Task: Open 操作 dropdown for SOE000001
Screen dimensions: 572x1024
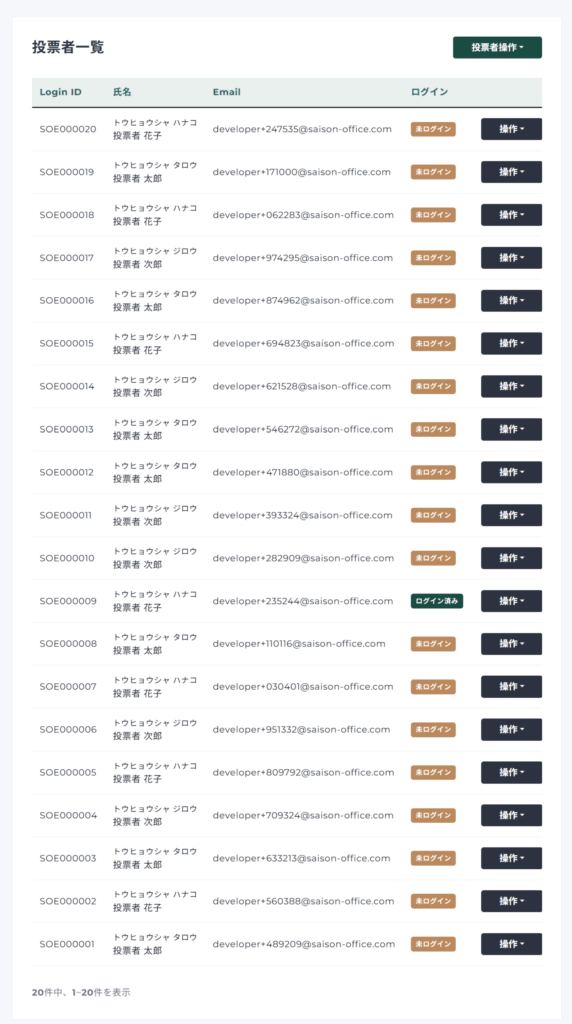Action: pyautogui.click(x=511, y=944)
